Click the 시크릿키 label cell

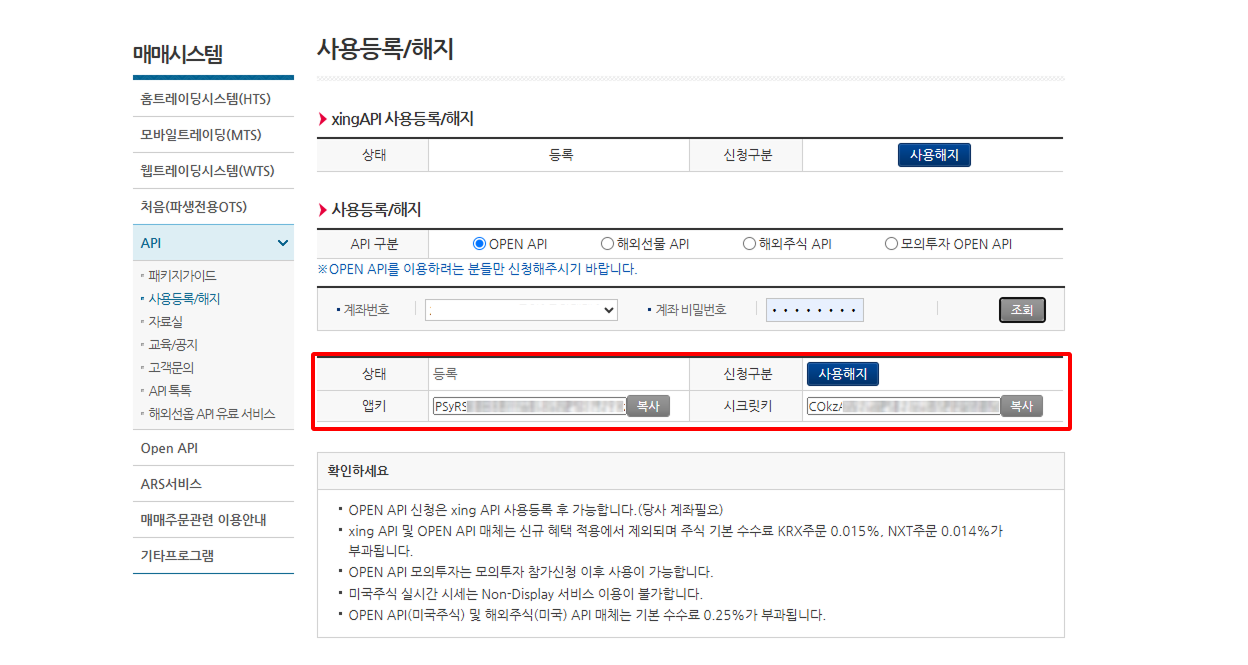(x=746, y=406)
